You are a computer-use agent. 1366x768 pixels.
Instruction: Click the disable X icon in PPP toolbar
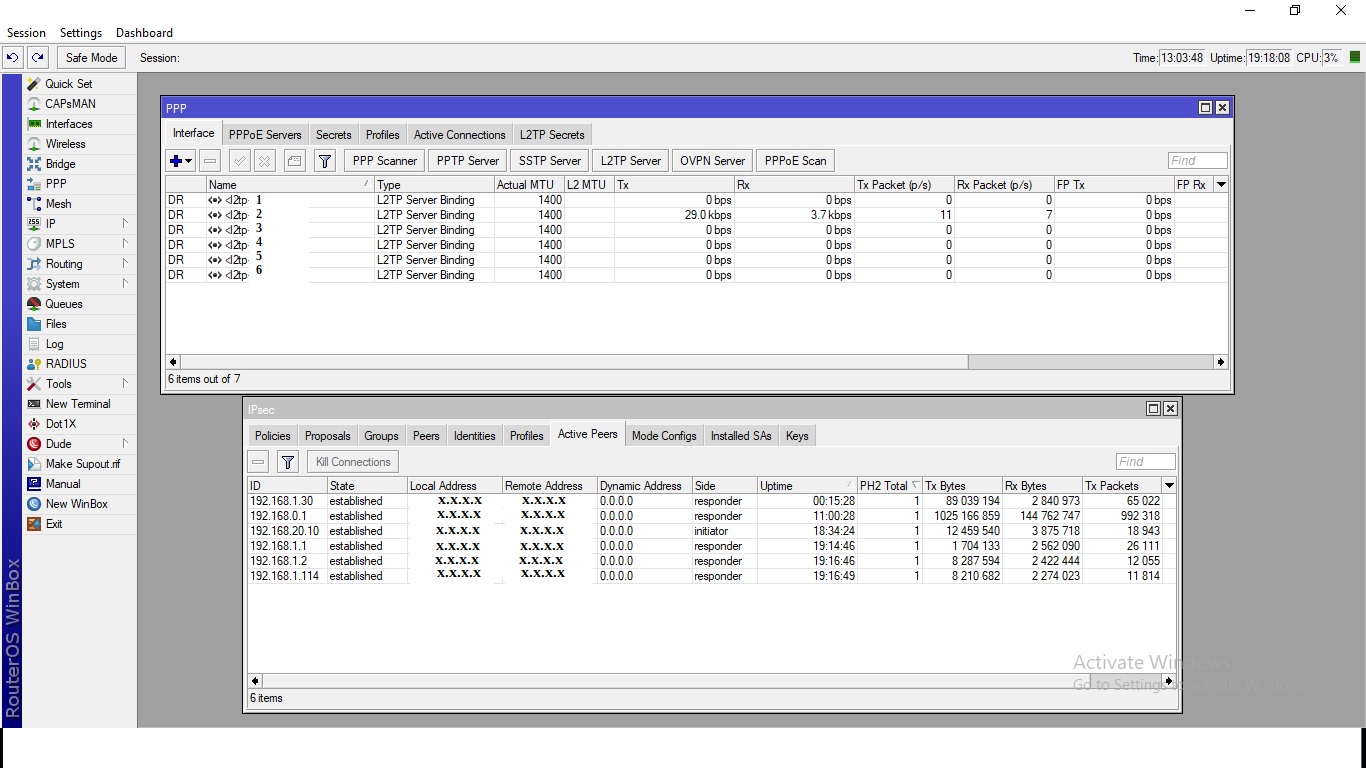(264, 161)
